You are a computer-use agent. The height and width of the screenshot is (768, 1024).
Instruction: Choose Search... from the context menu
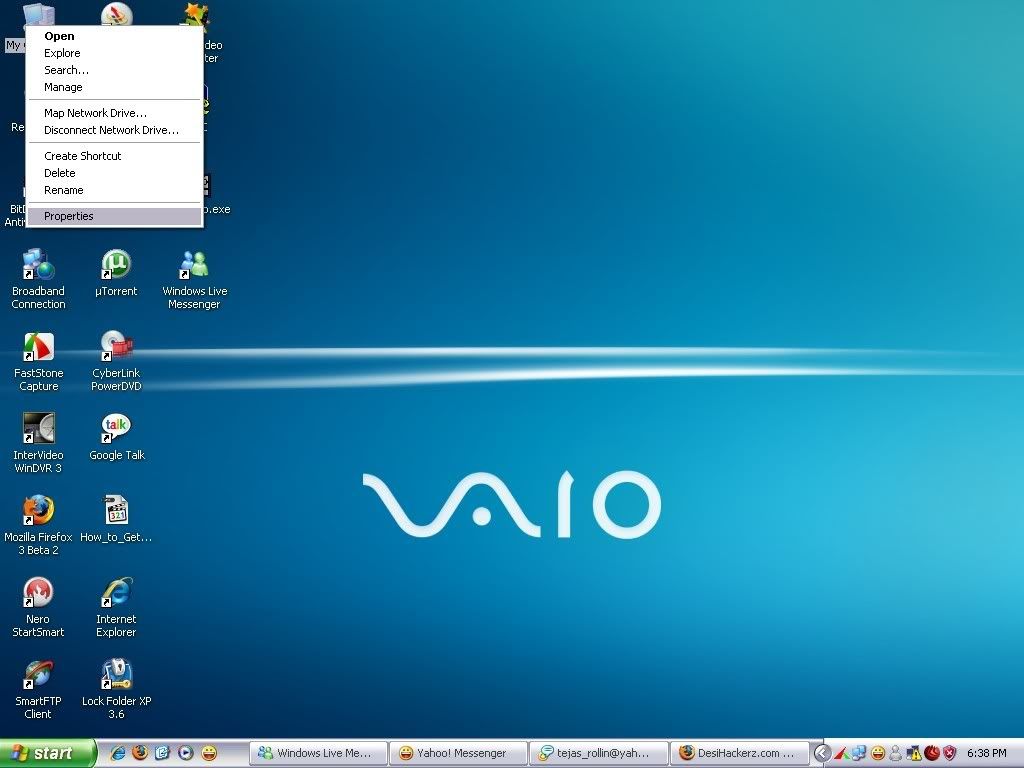(x=114, y=70)
